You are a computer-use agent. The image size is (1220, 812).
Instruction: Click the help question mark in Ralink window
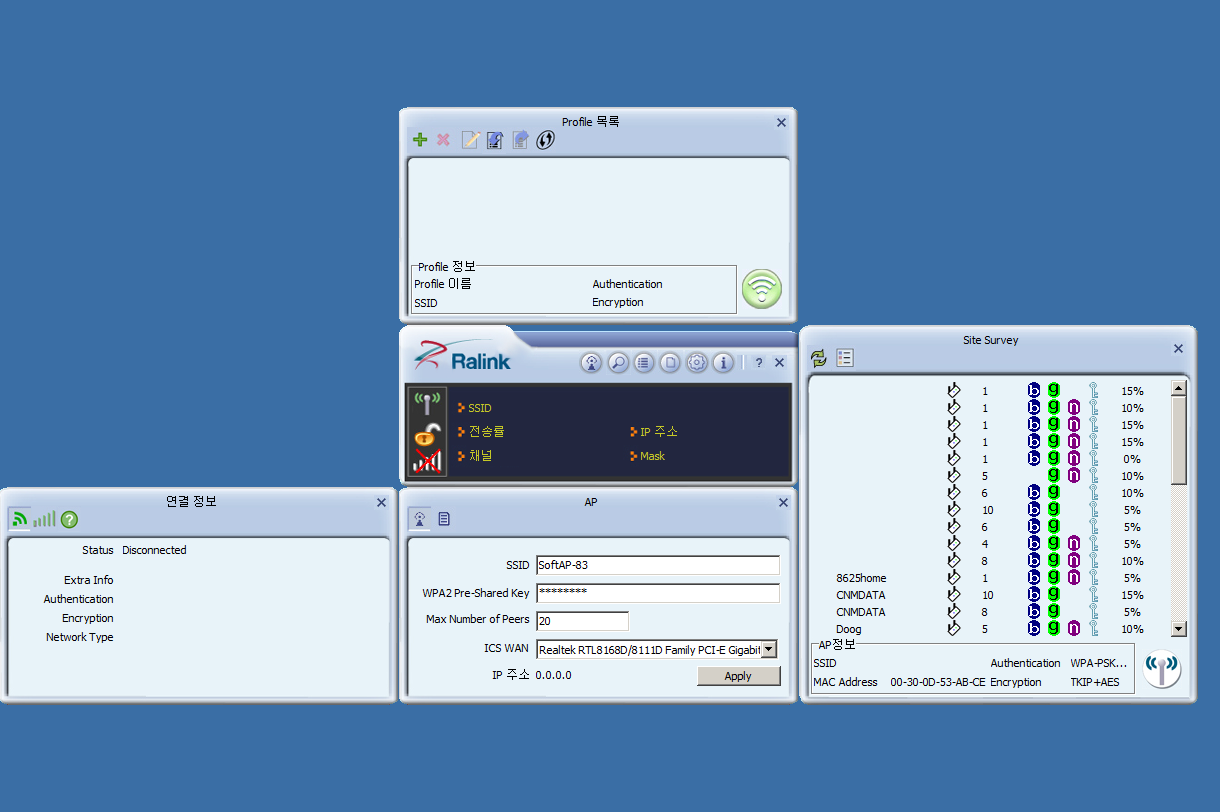pos(759,363)
